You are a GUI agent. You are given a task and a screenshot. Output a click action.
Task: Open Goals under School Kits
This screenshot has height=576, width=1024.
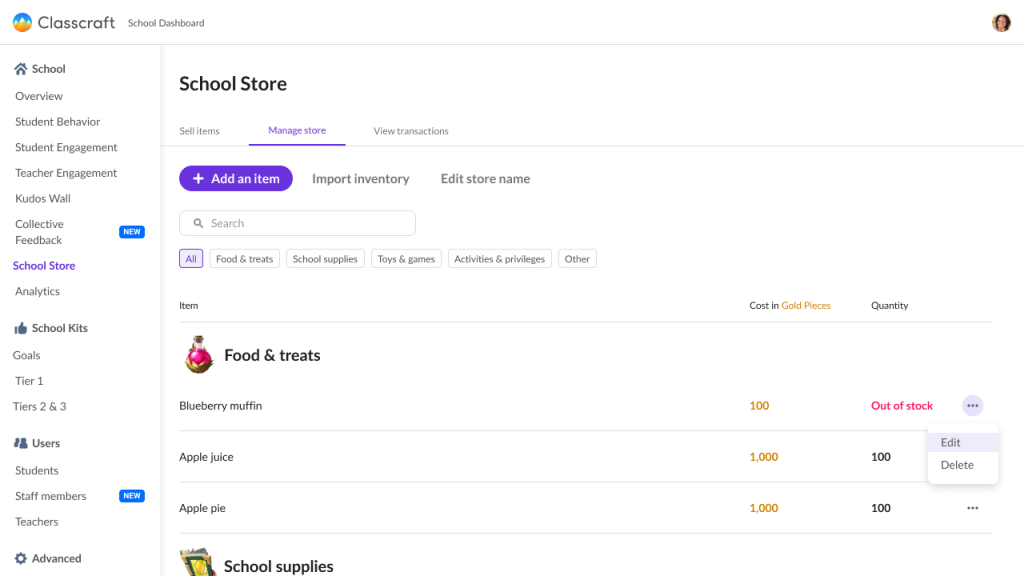coord(26,355)
